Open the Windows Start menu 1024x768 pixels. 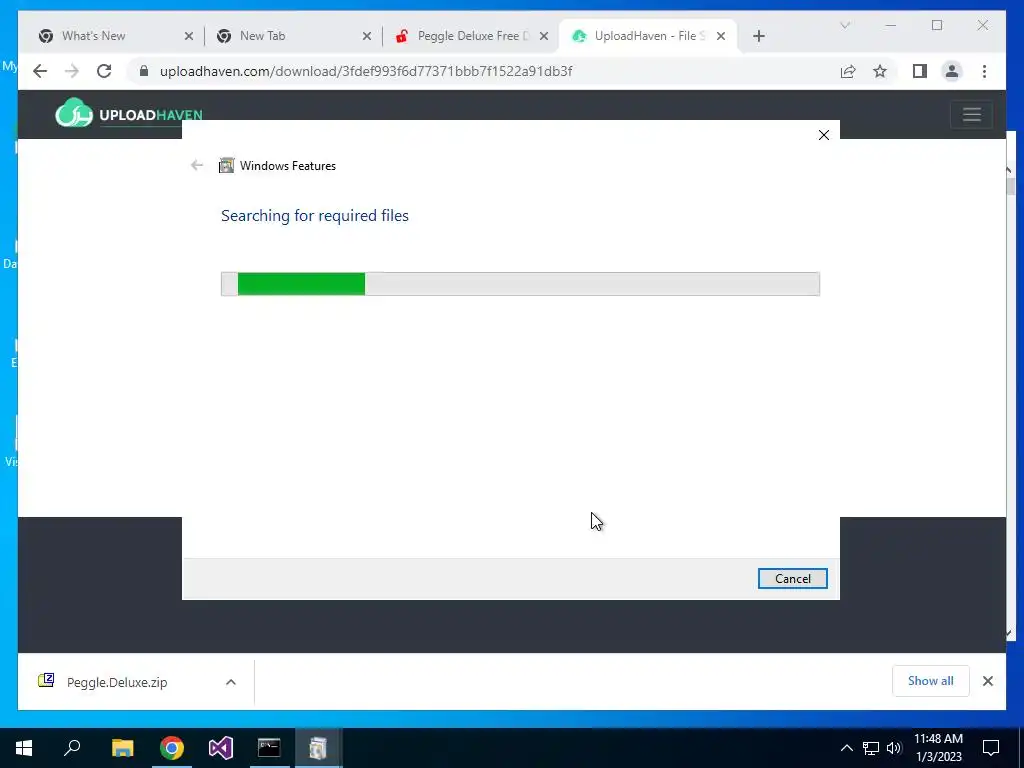point(24,748)
